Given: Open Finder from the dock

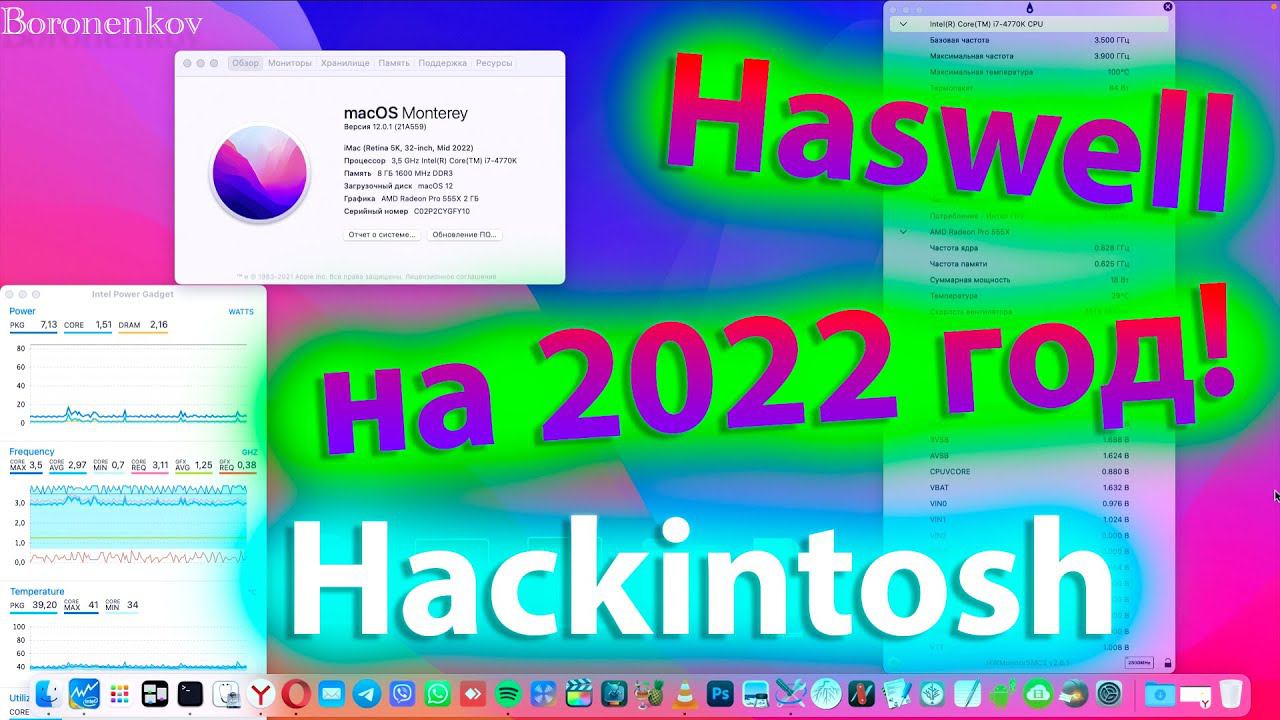Looking at the screenshot, I should click(x=49, y=694).
